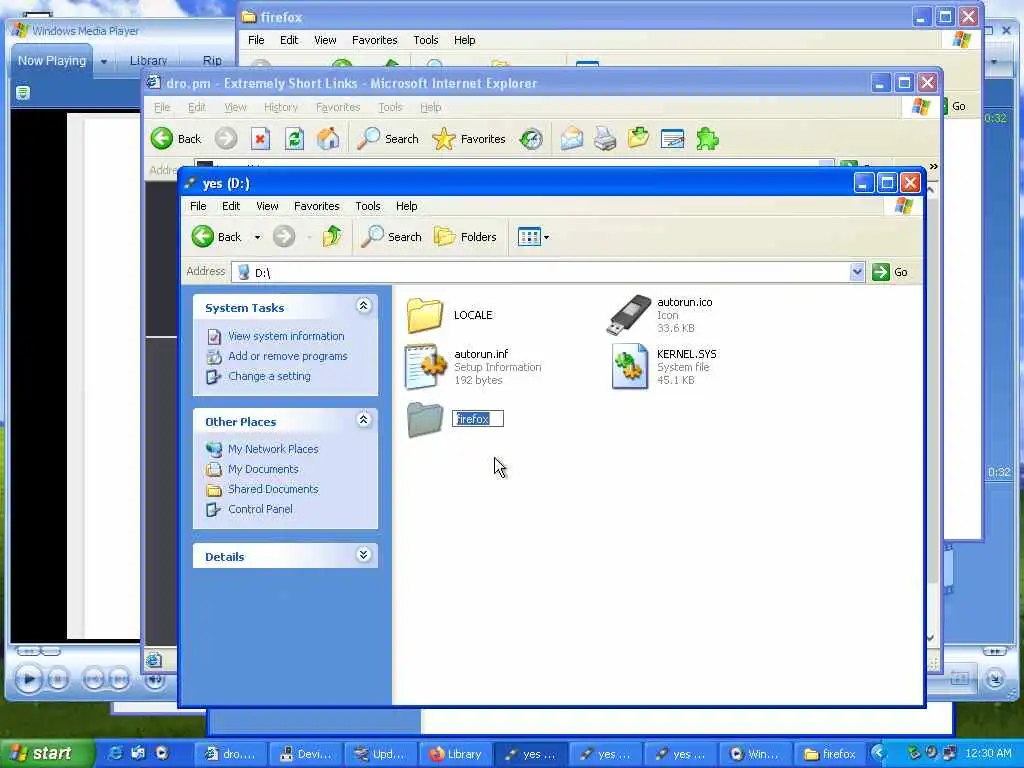Click the History clock icon in Internet Explorer
Screen dimensions: 1024x768
click(x=531, y=138)
